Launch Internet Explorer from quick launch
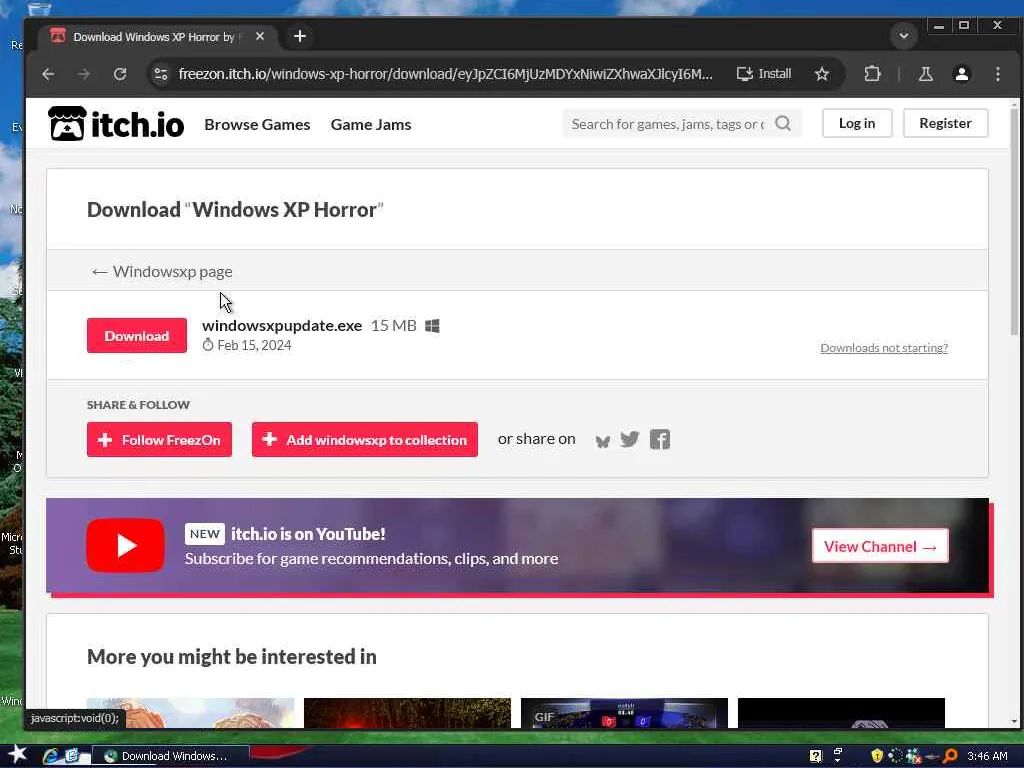1024x768 pixels. 50,756
